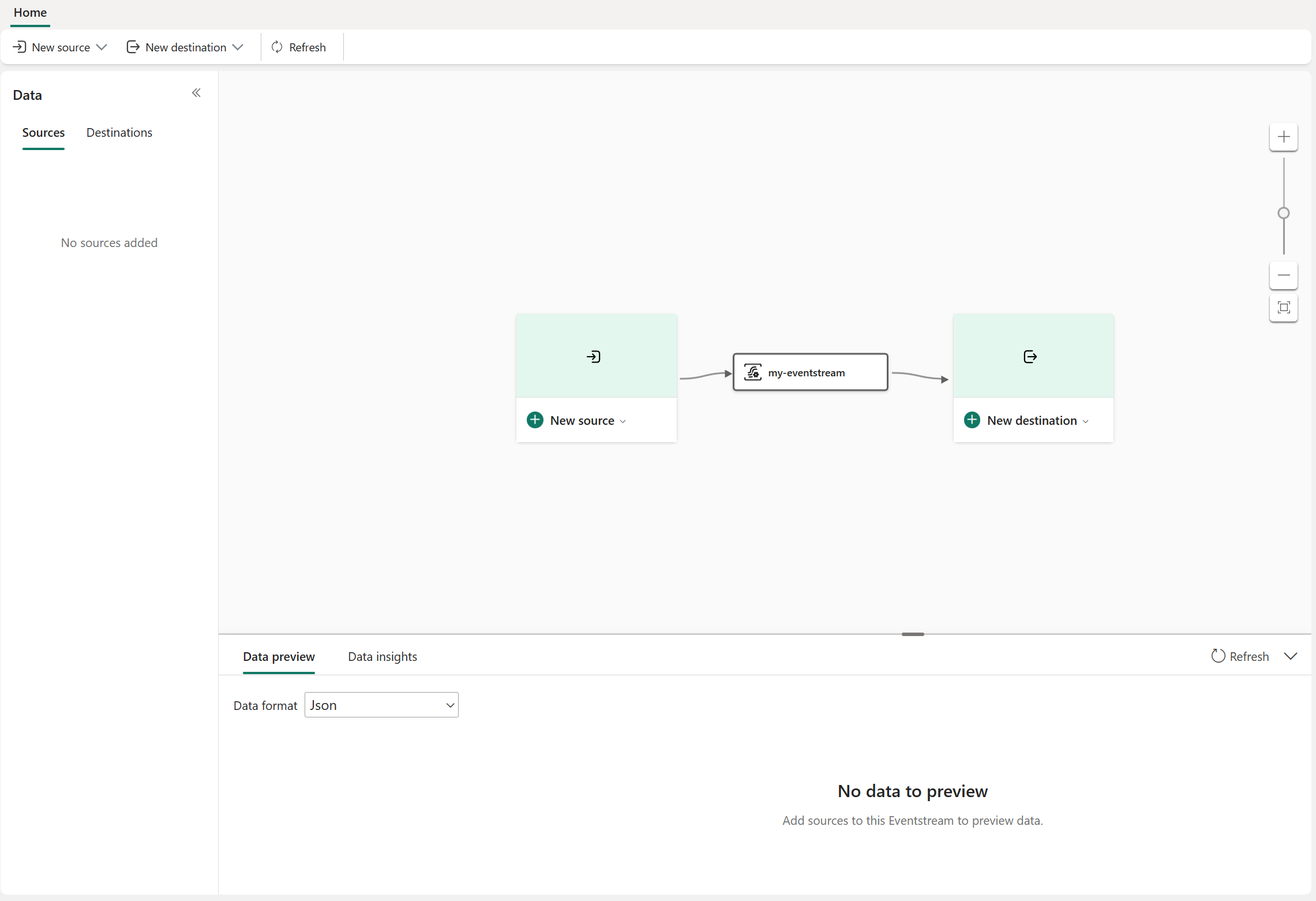Click the canvas zoom slider handle

pos(1283,213)
